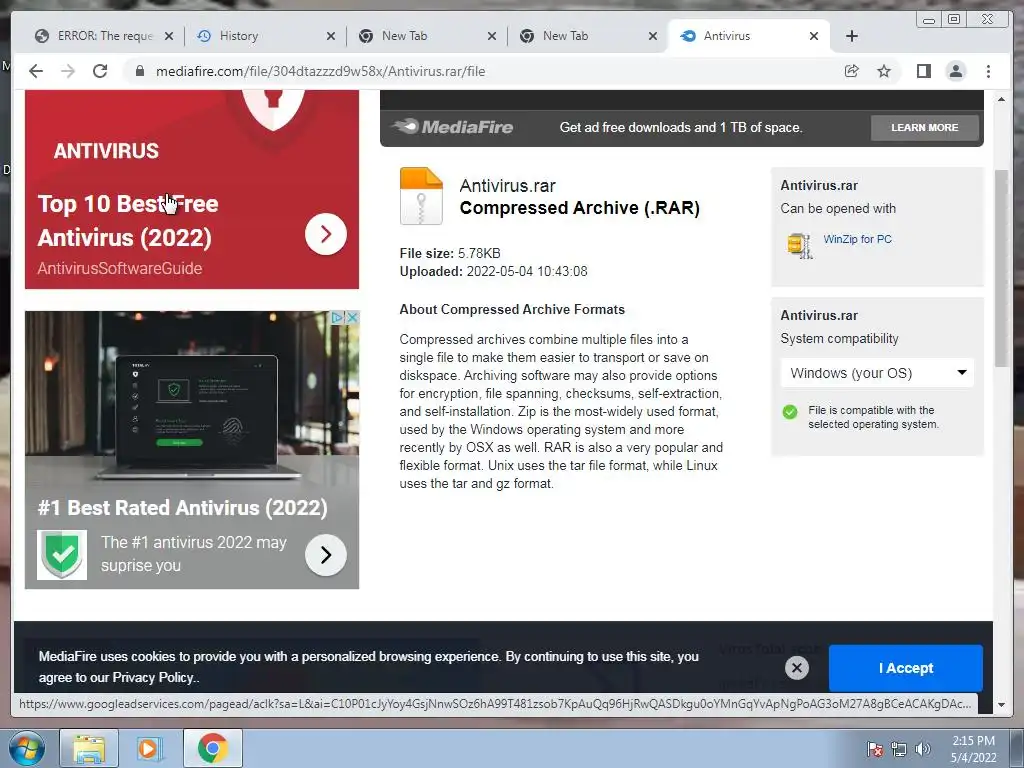Click the page scrollbar down arrow
Screen dimensions: 1024x768
(1001, 705)
